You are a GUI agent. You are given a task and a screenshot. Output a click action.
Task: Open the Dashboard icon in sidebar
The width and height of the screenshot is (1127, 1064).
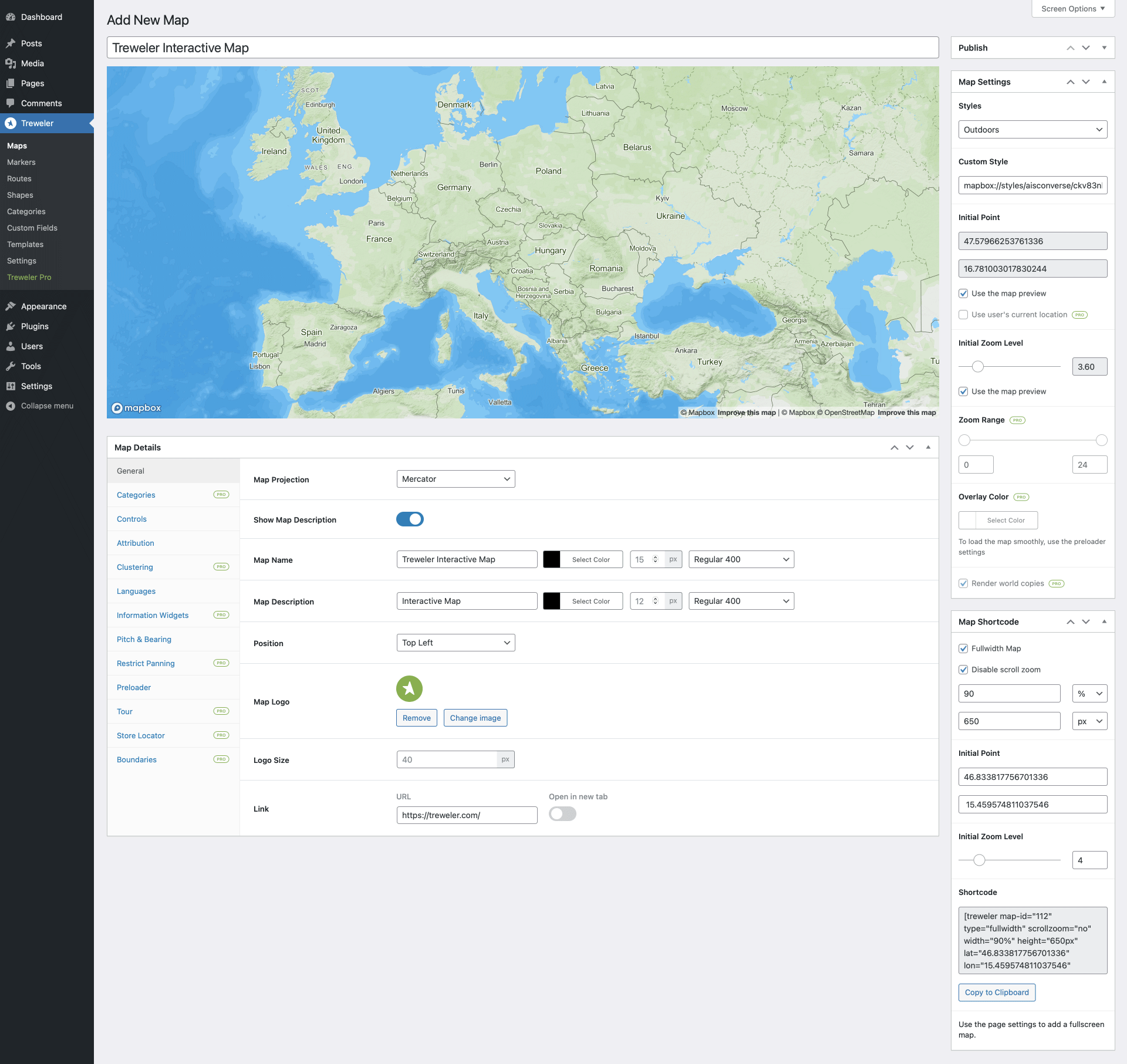[x=11, y=17]
